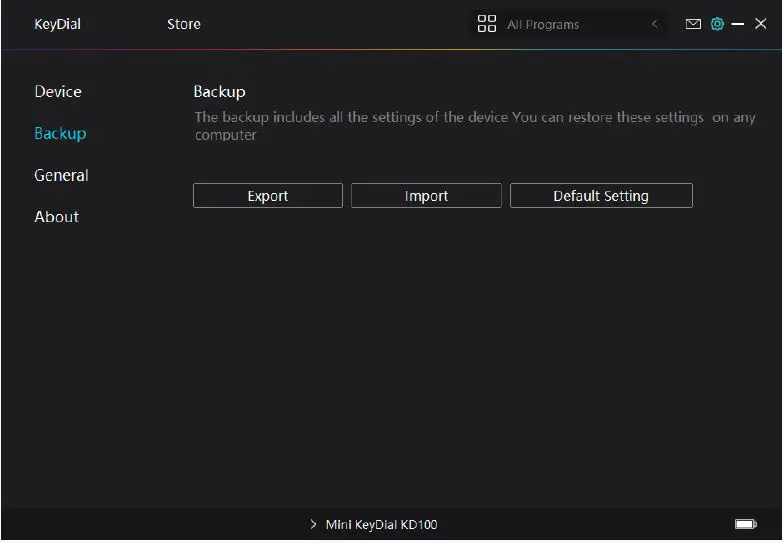The image size is (783, 543).
Task: Click the All Programs grid icon
Action: (486, 23)
